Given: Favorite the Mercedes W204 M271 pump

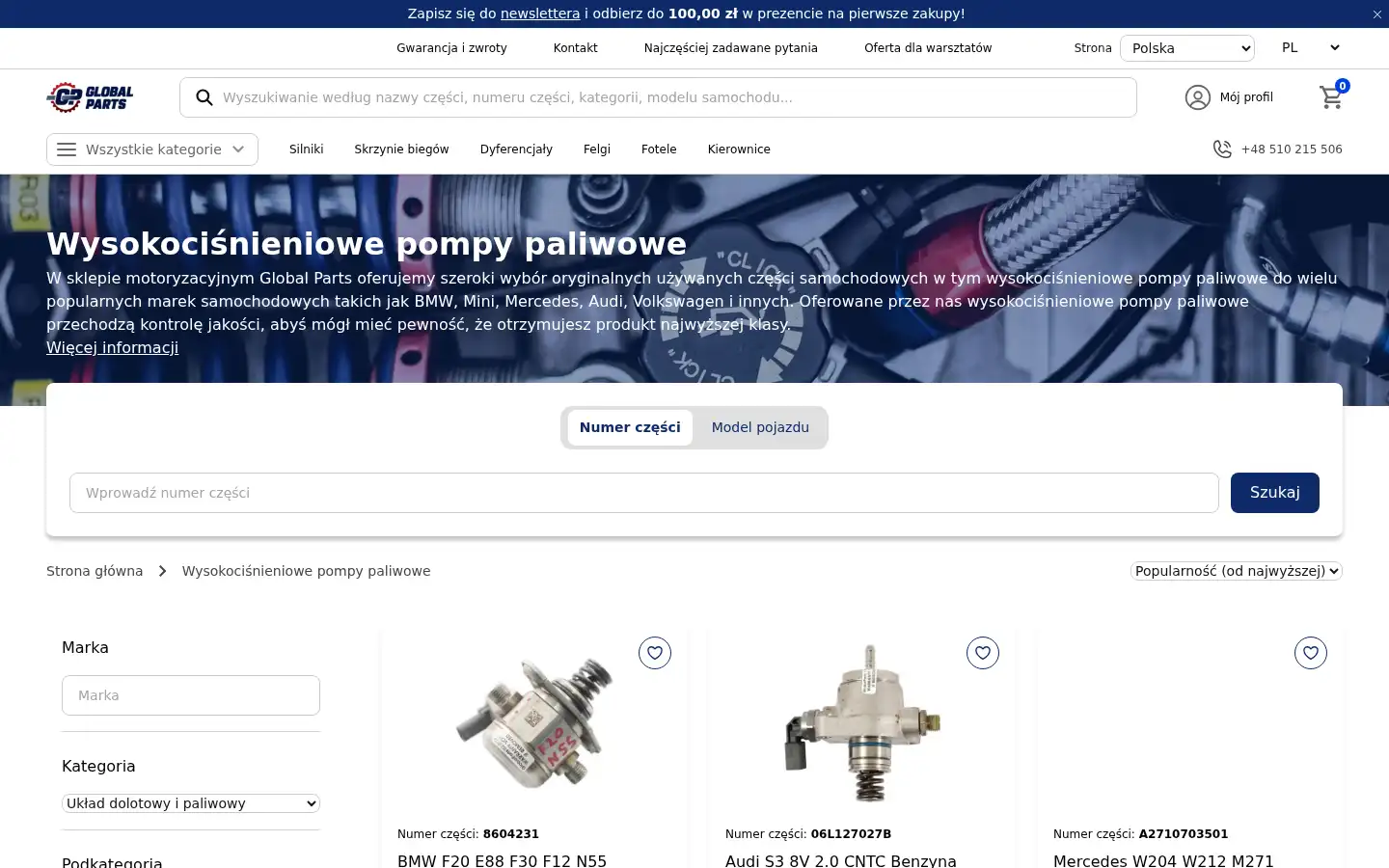Looking at the screenshot, I should (x=1311, y=653).
